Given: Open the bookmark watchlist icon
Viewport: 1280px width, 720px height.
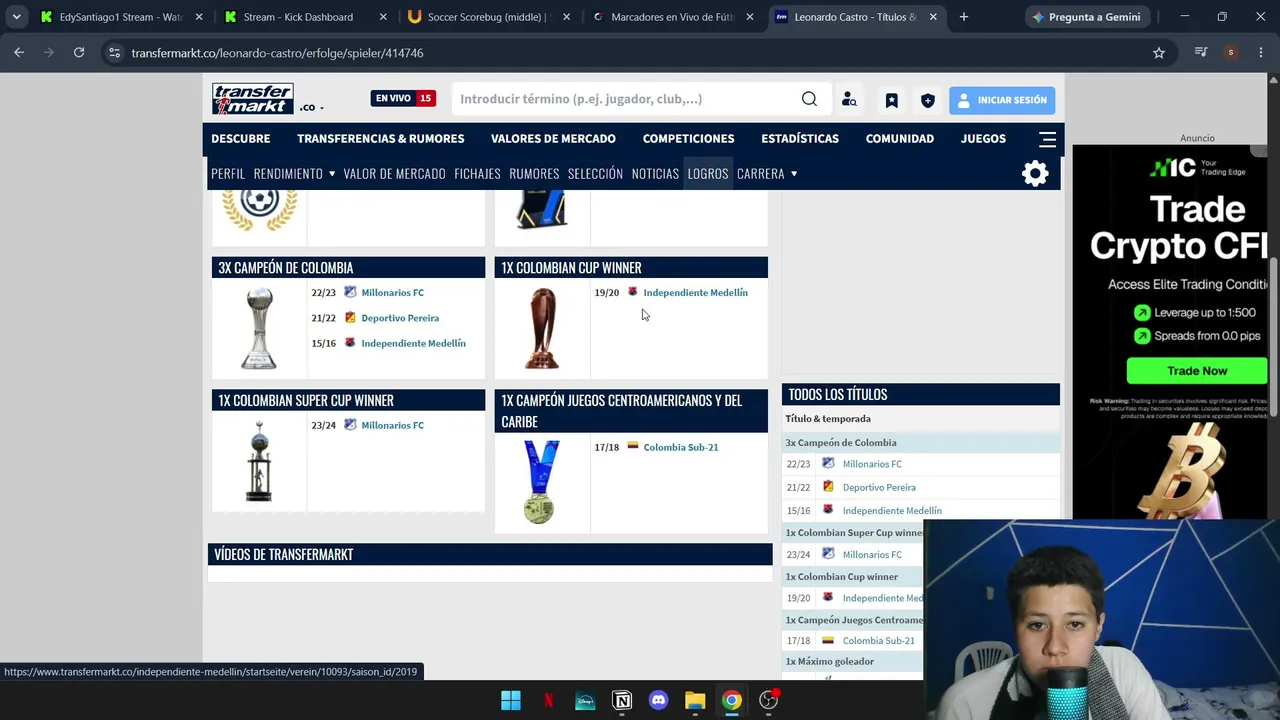Looking at the screenshot, I should point(891,100).
